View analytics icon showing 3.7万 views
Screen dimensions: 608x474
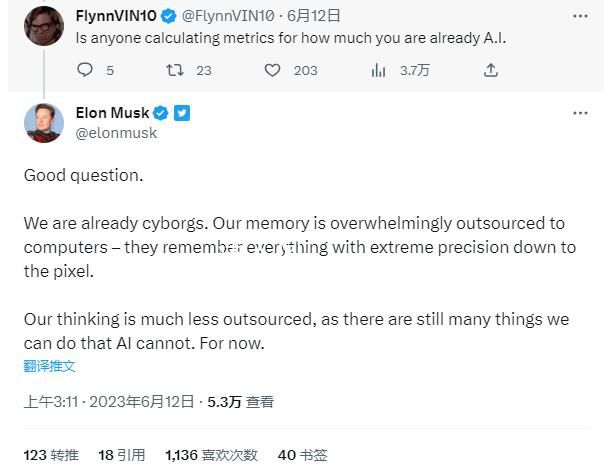(379, 70)
